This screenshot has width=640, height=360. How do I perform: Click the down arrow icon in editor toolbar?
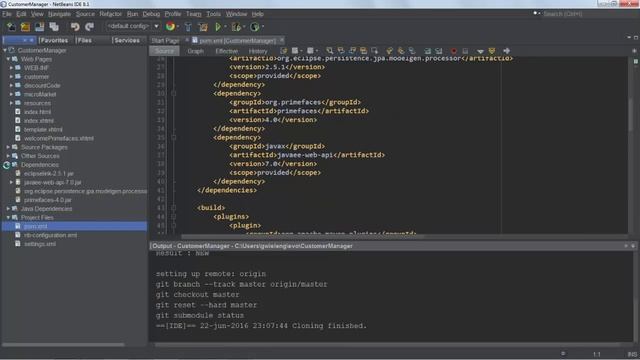coord(480,51)
